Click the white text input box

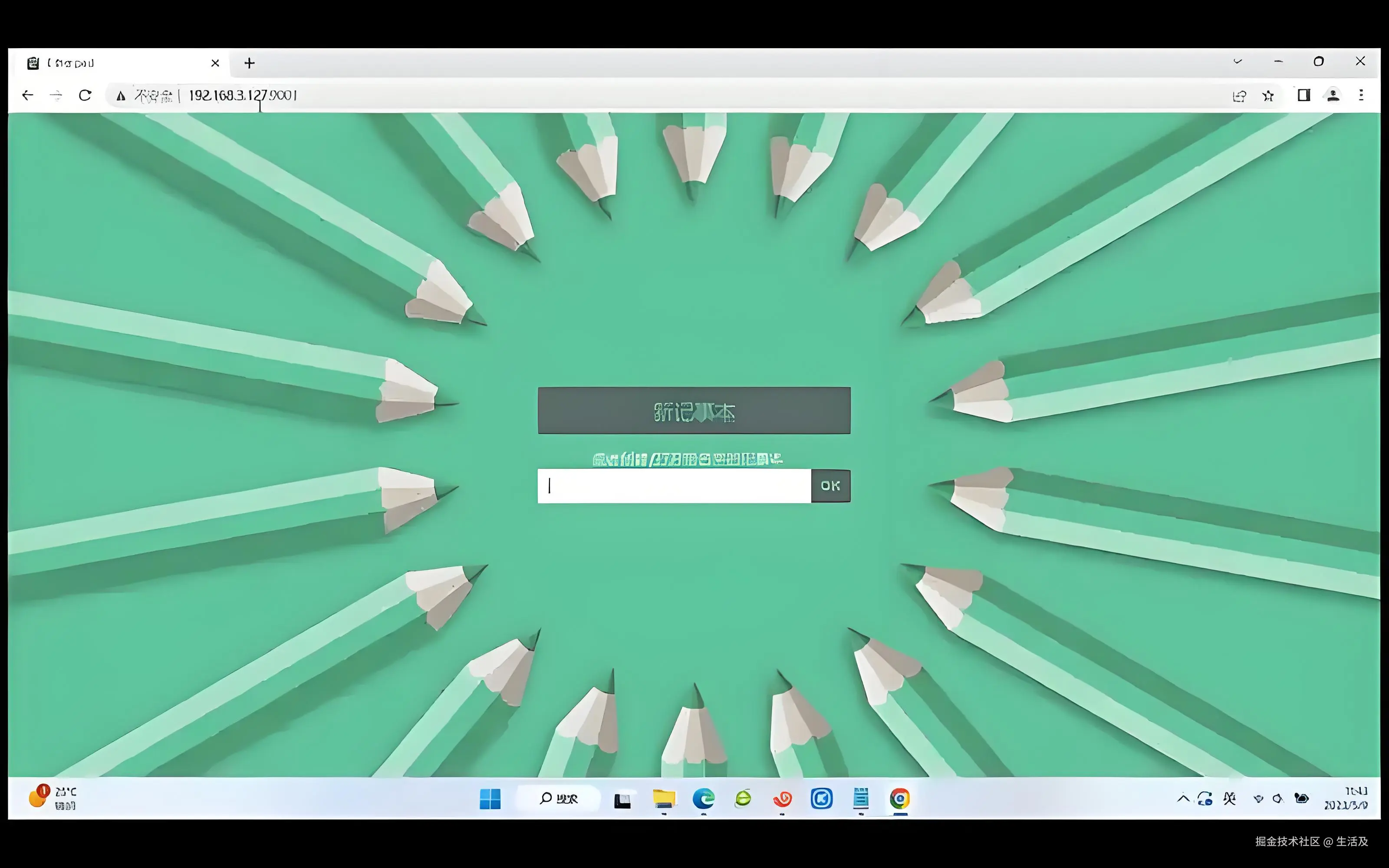tap(674, 486)
